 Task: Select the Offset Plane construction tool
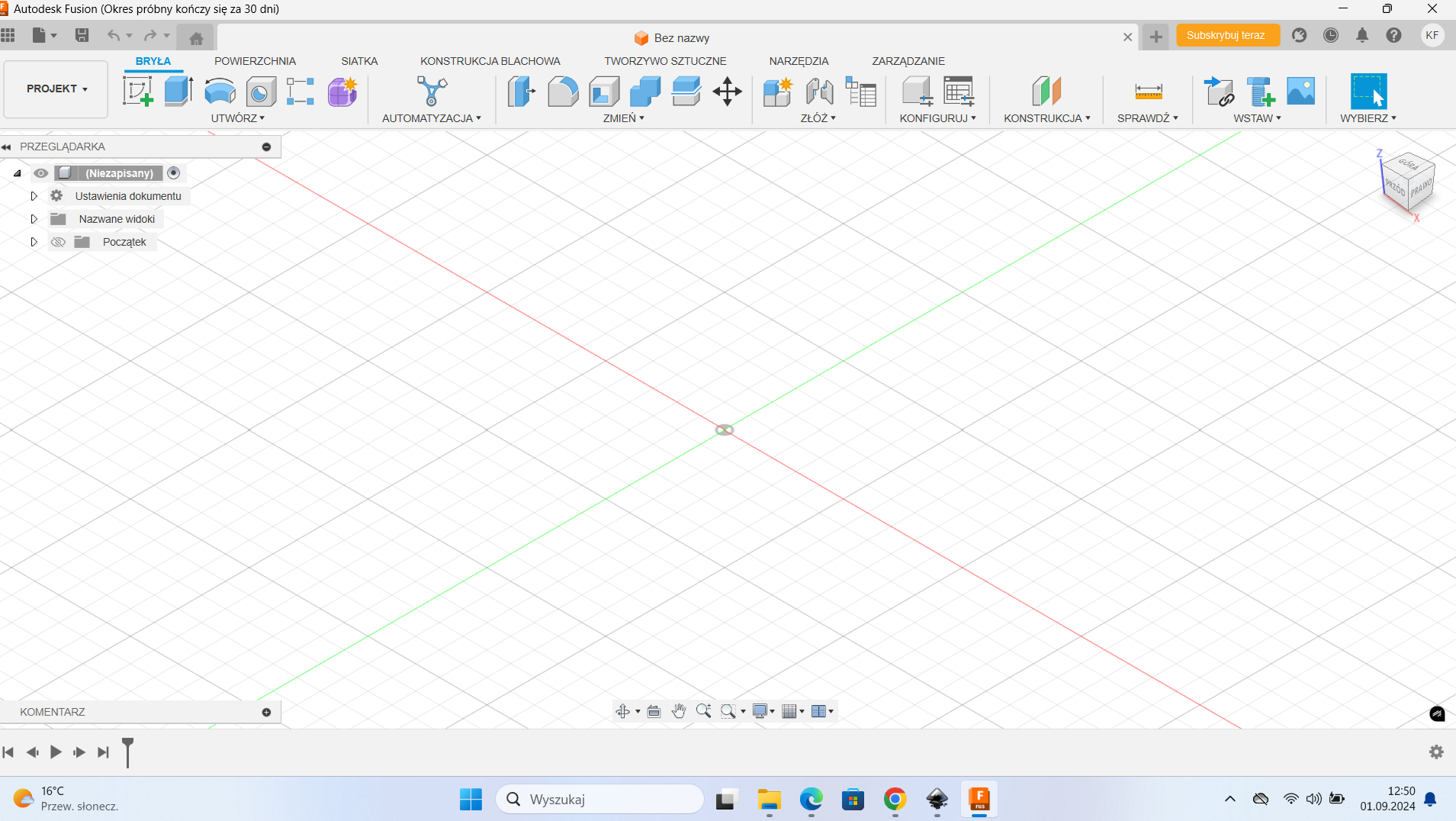pyautogui.click(x=1046, y=92)
